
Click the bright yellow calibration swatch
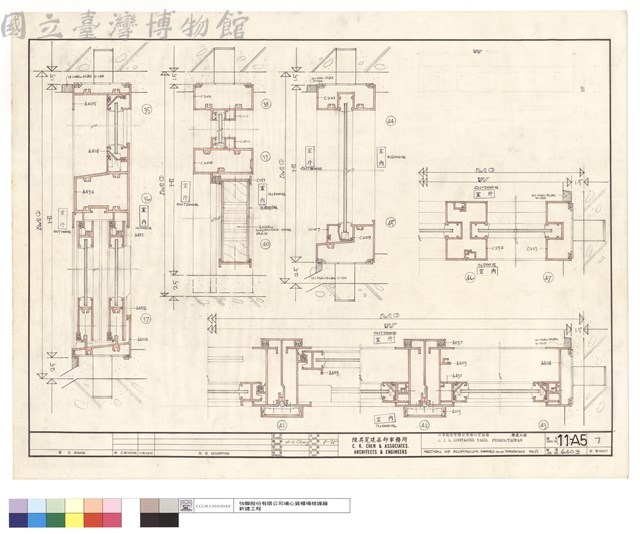tap(75, 520)
